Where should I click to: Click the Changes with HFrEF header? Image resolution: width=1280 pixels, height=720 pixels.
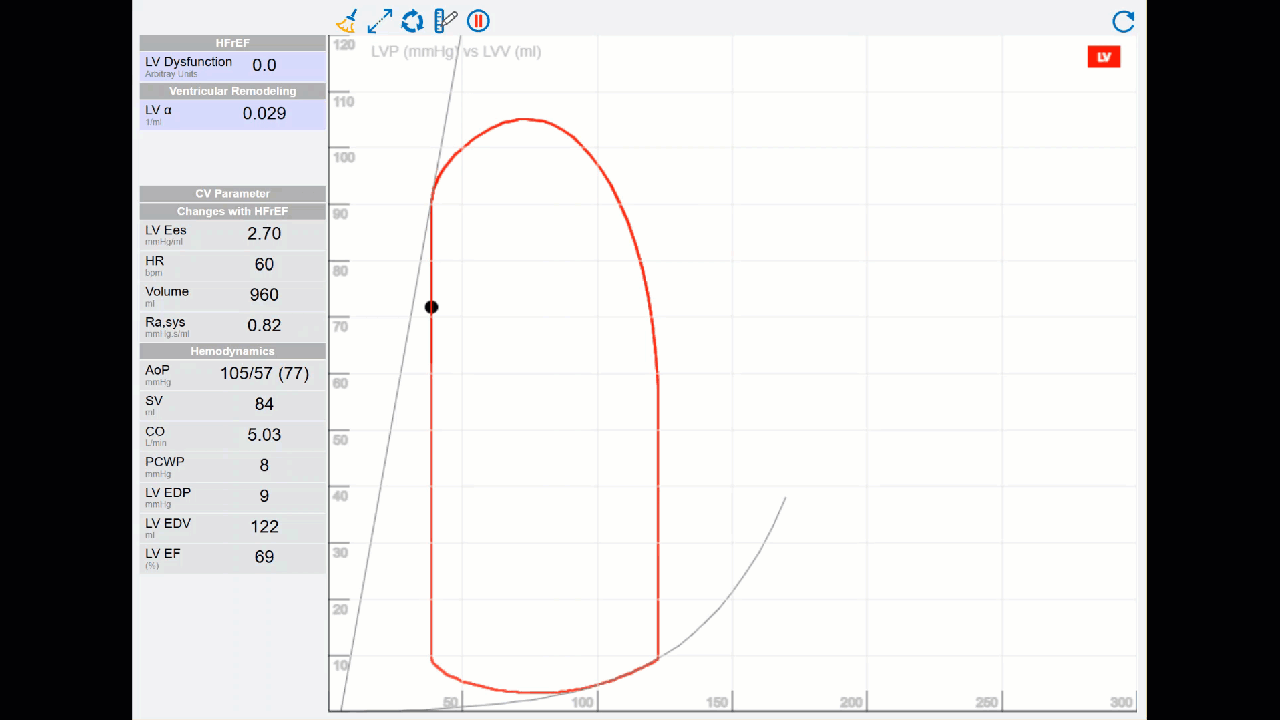[x=232, y=211]
